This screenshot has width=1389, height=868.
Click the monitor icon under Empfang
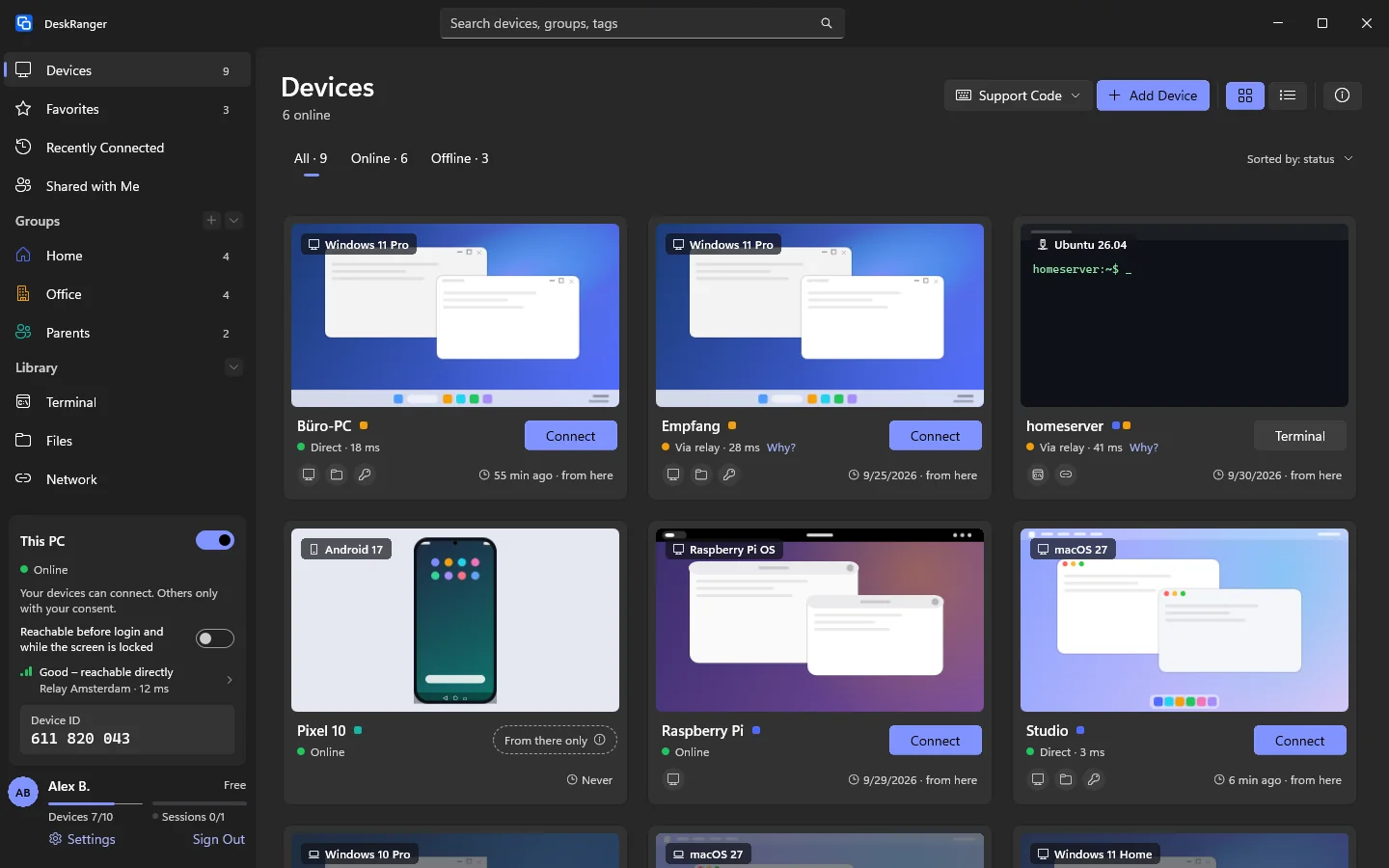coord(673,475)
